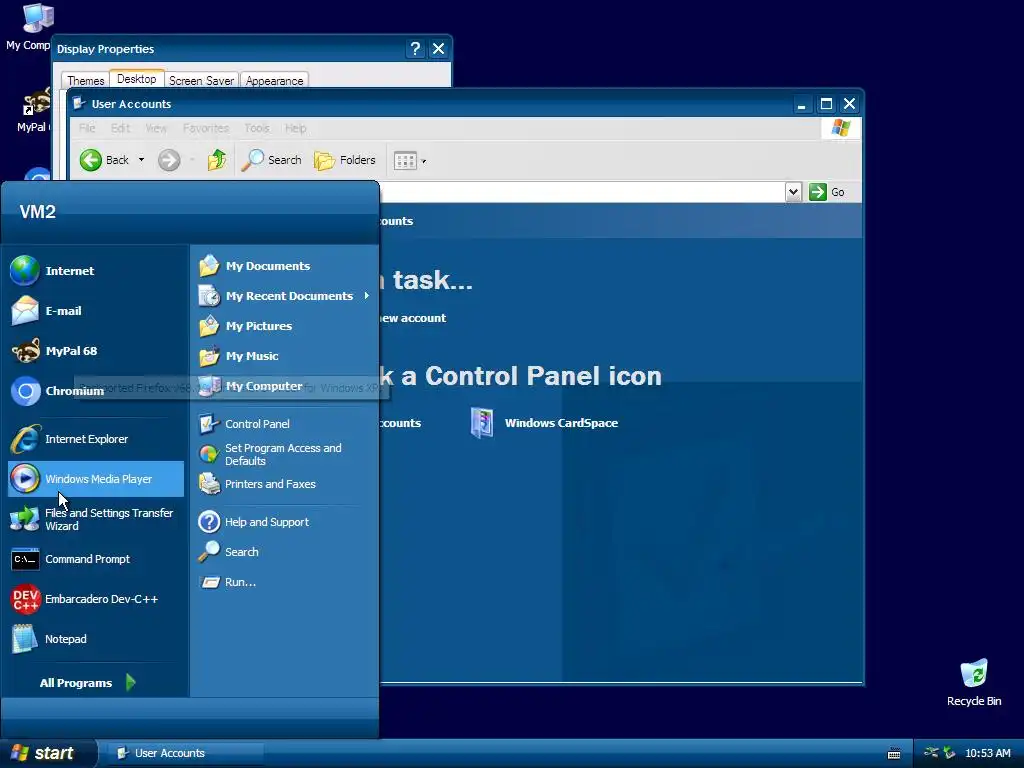
Task: Switch to Appearance tab in Display Properties
Action: (274, 80)
